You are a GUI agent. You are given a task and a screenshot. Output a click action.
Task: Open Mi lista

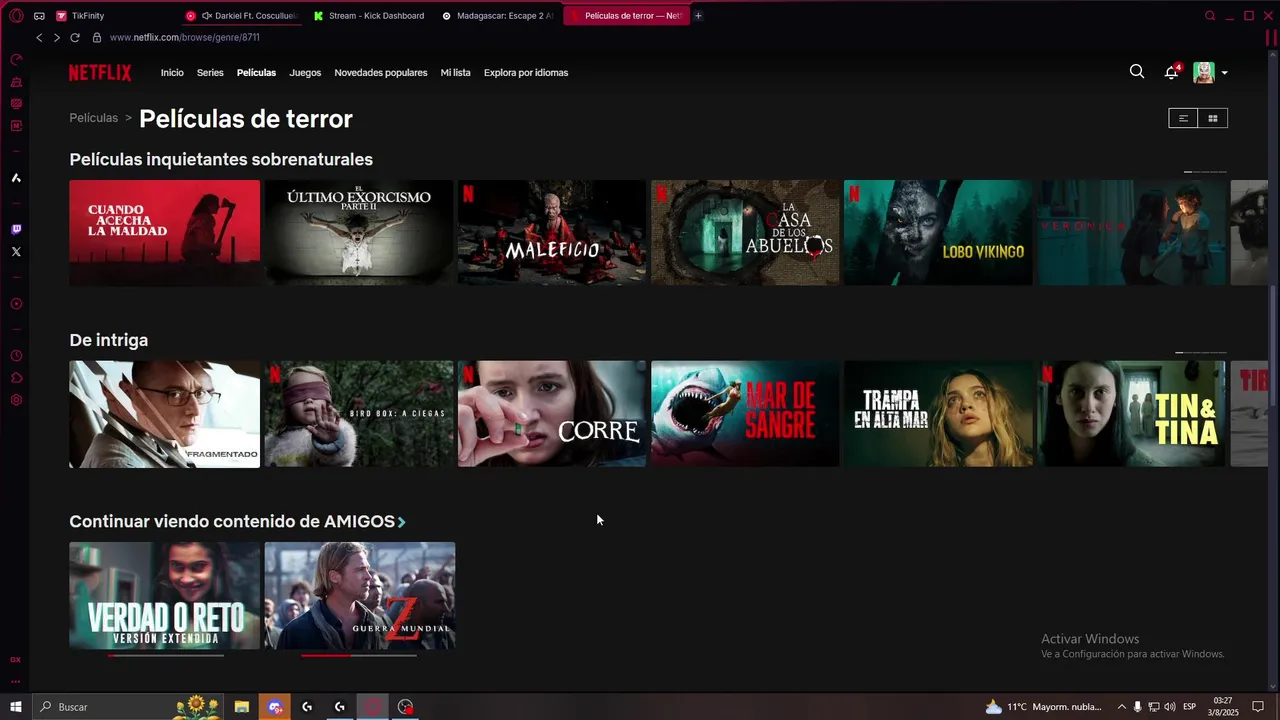click(x=455, y=73)
